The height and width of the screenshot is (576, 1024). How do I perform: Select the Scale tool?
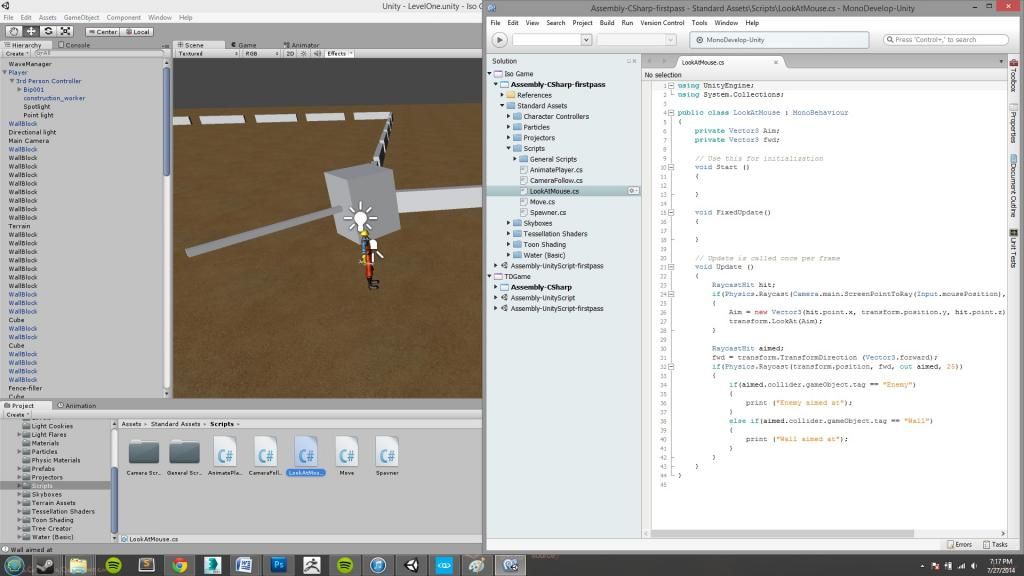[64, 31]
